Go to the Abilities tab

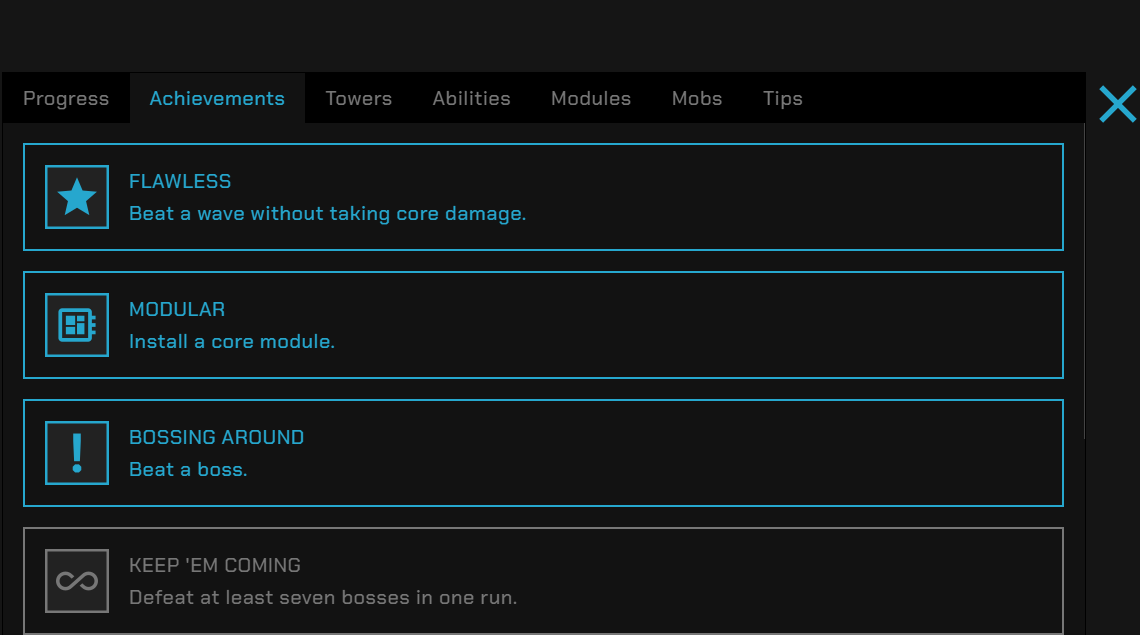471,98
